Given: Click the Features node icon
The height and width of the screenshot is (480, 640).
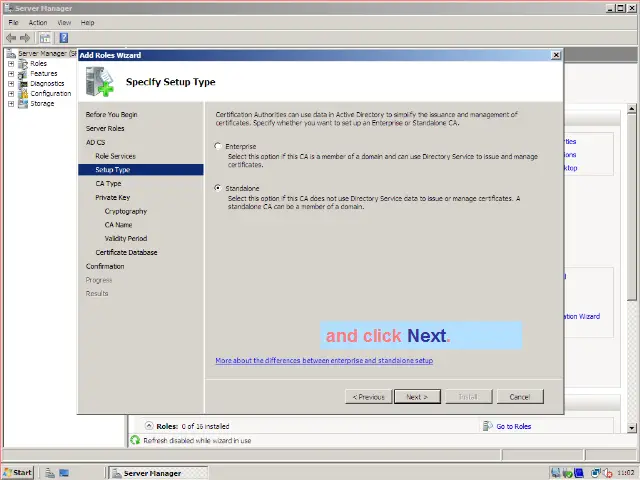Looking at the screenshot, I should pos(23,73).
